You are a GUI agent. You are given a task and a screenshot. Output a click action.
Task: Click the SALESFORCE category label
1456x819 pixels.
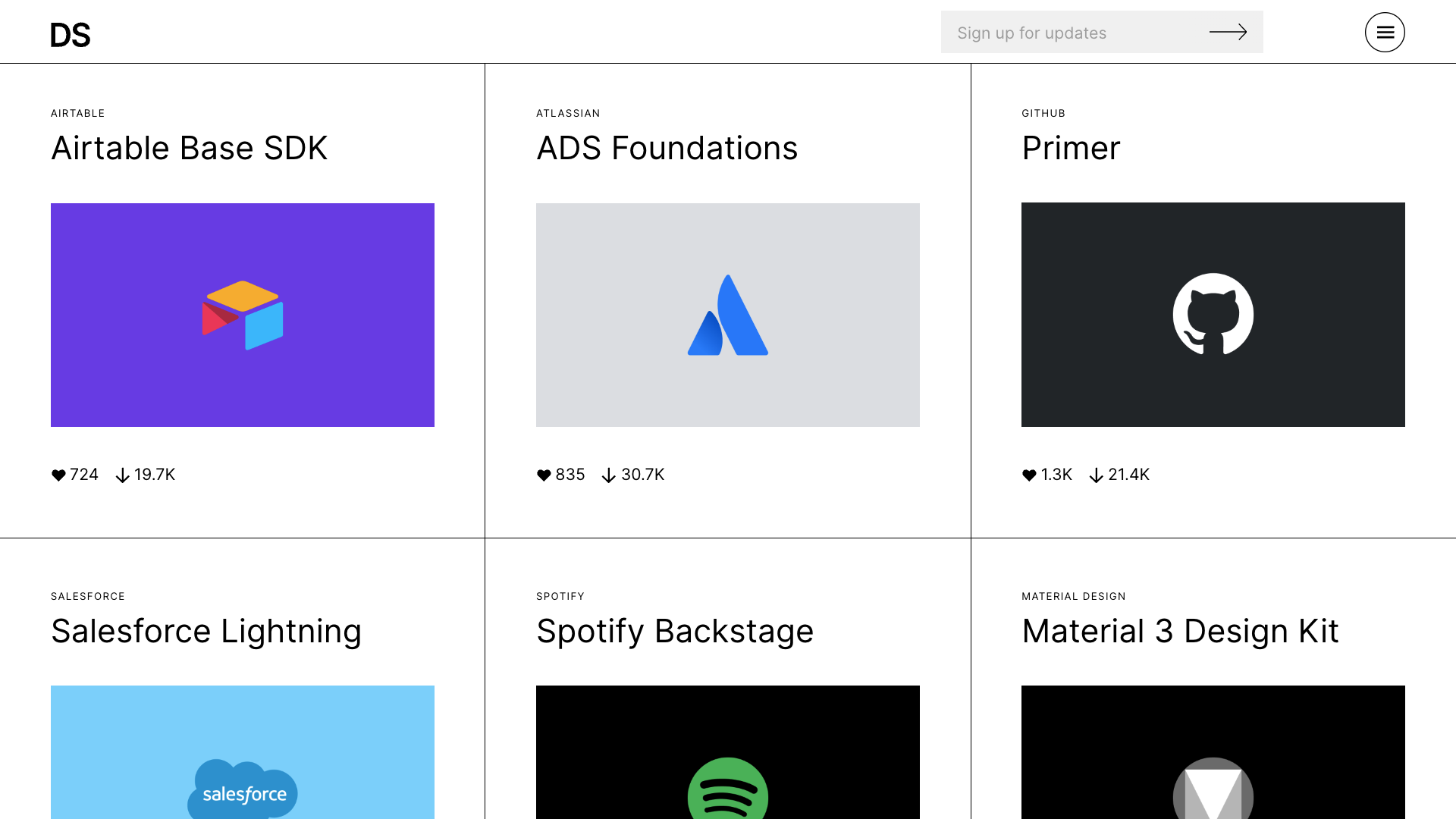(88, 596)
